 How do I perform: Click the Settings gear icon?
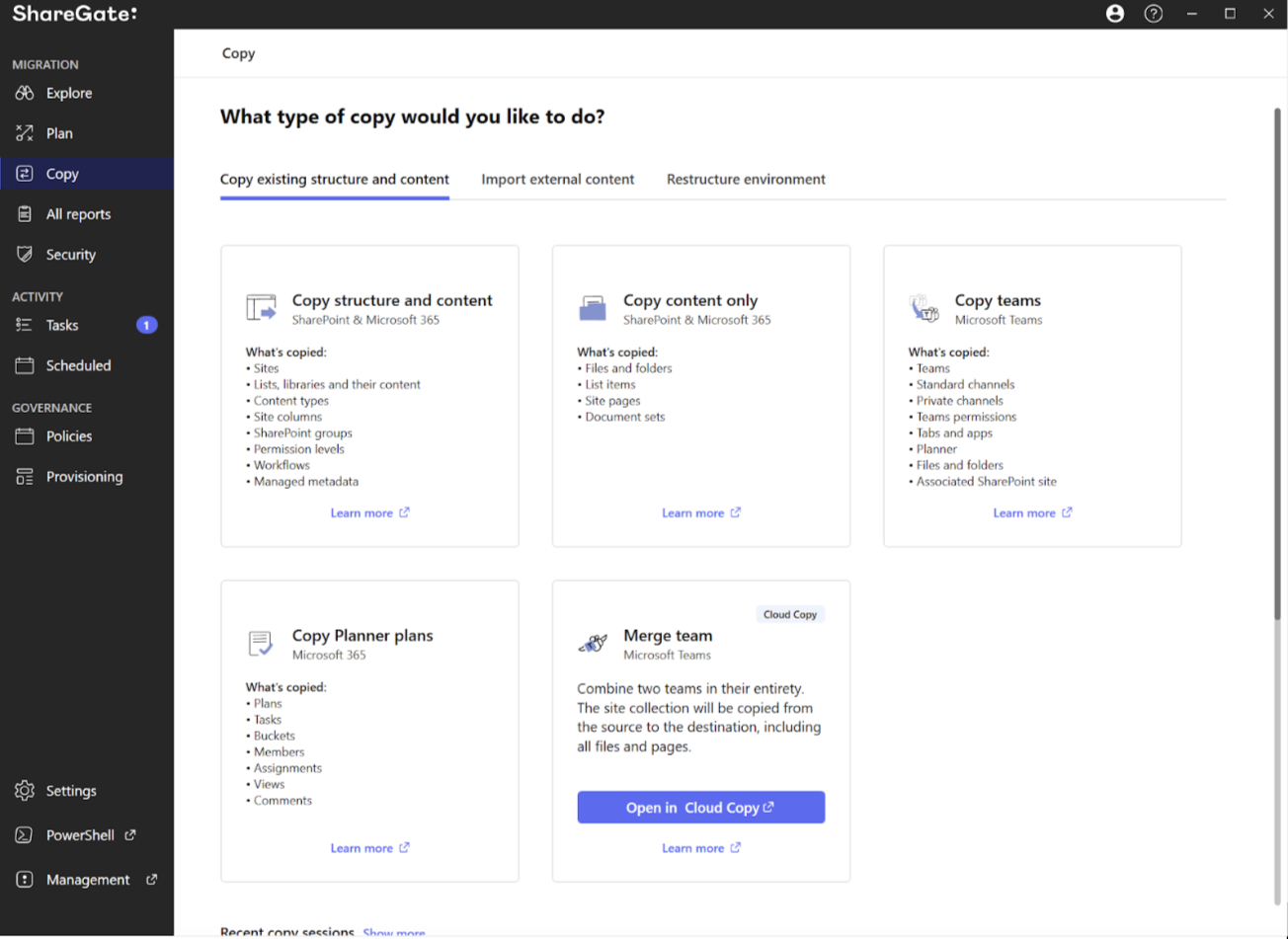pos(25,791)
